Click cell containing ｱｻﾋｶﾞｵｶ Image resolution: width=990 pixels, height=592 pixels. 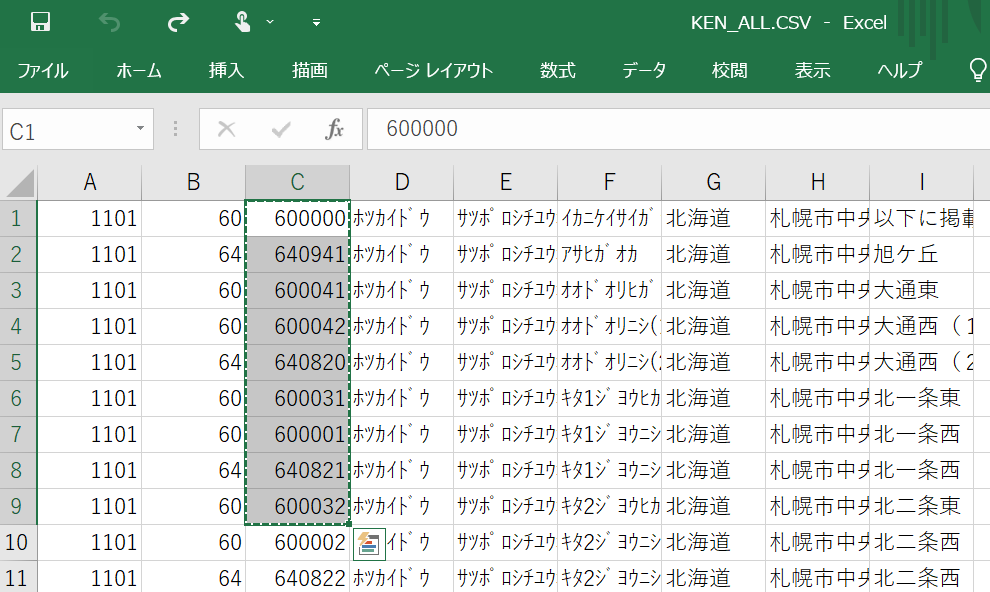(x=609, y=254)
